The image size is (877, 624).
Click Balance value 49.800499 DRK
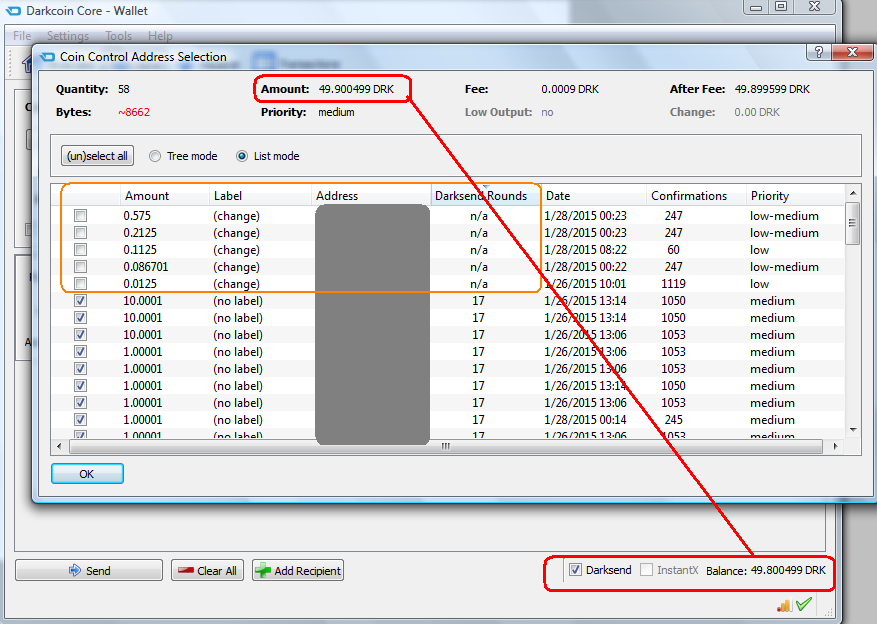pyautogui.click(x=788, y=570)
